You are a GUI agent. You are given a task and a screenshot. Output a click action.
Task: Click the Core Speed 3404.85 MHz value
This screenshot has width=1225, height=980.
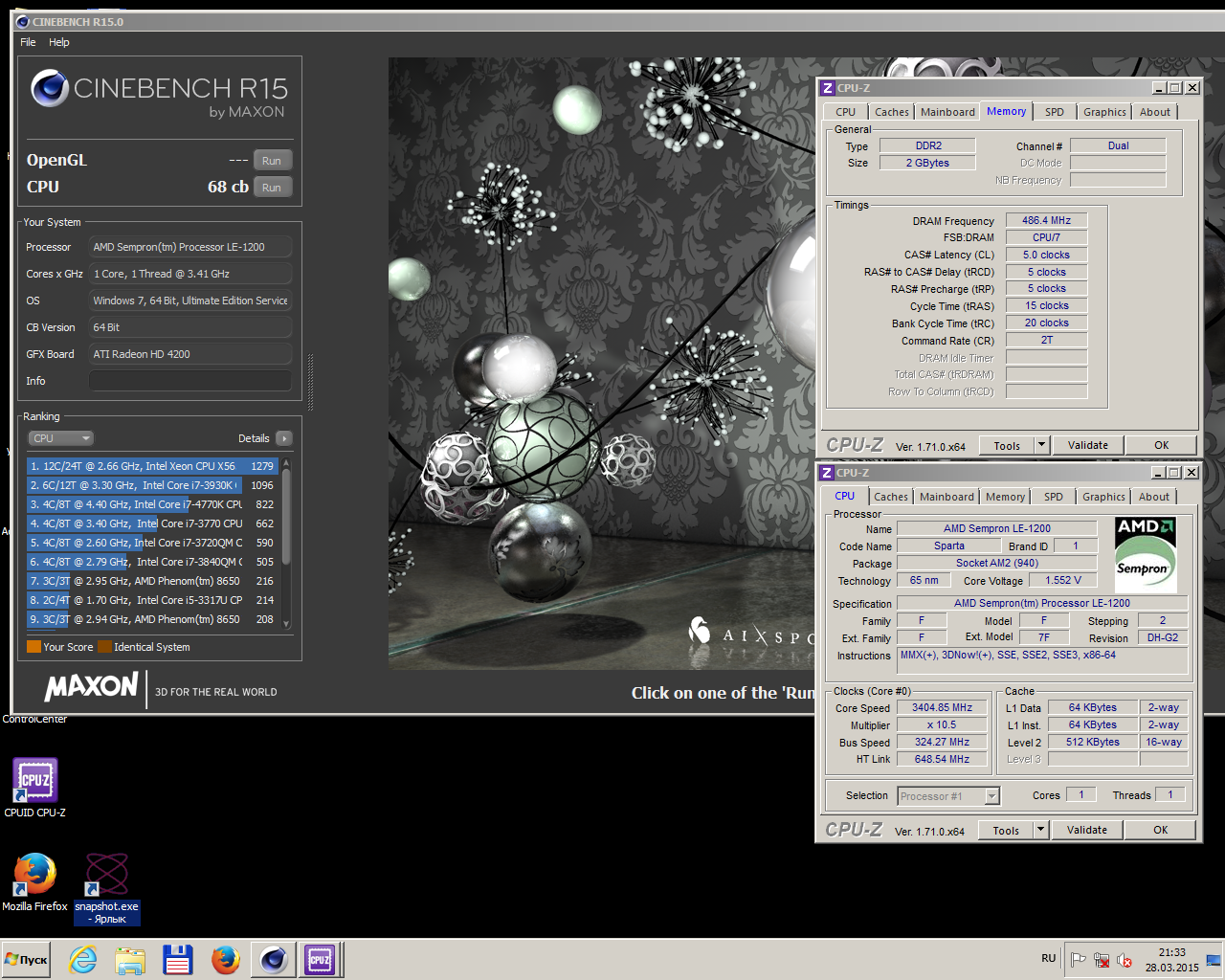pyautogui.click(x=942, y=707)
